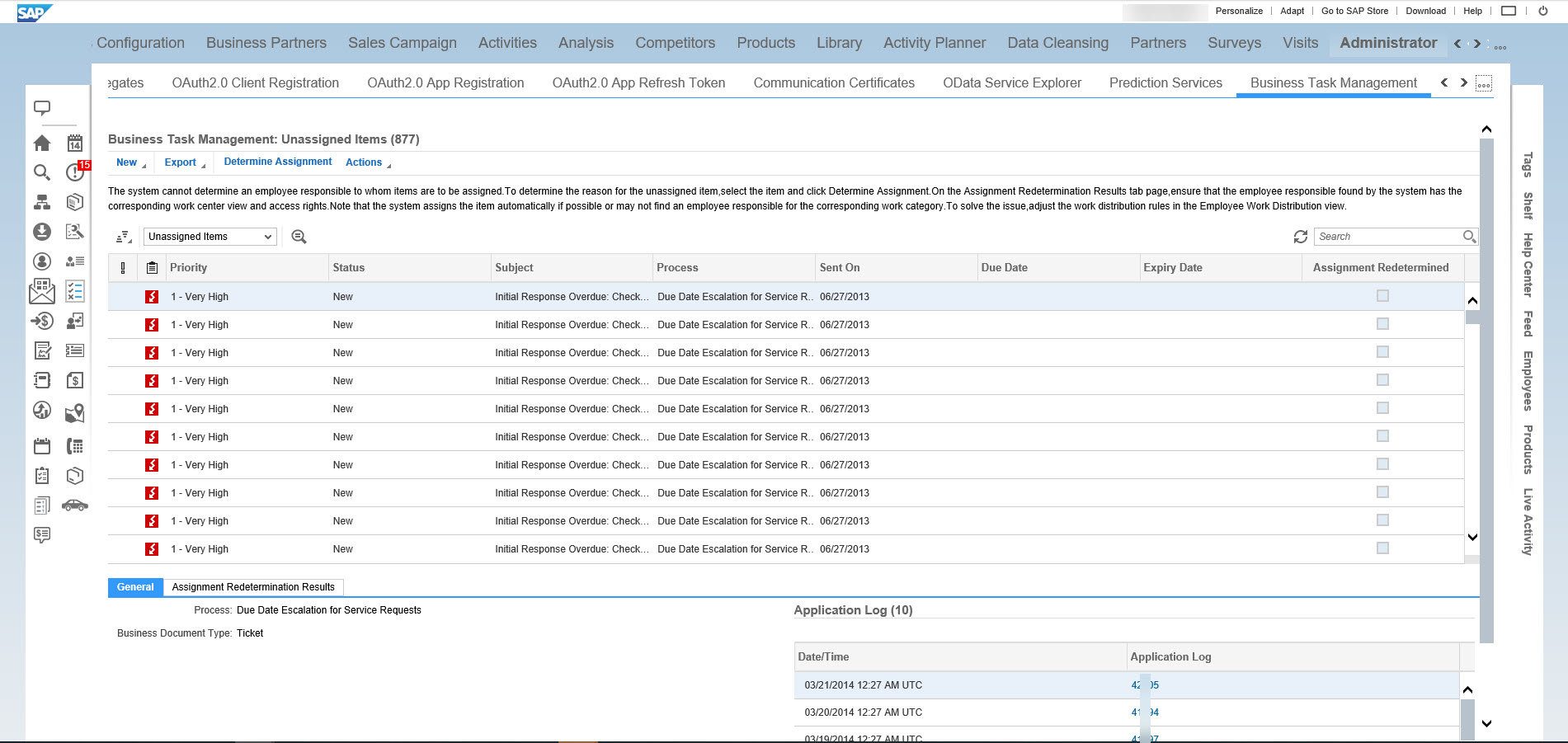Open the calendar icon showing 14
This screenshot has width=1568, height=743.
(x=75, y=143)
